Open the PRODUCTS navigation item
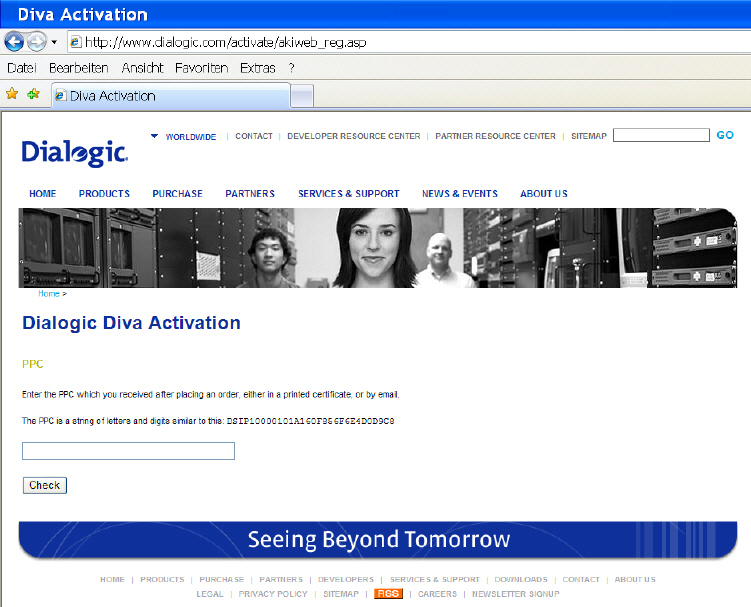 pos(104,194)
